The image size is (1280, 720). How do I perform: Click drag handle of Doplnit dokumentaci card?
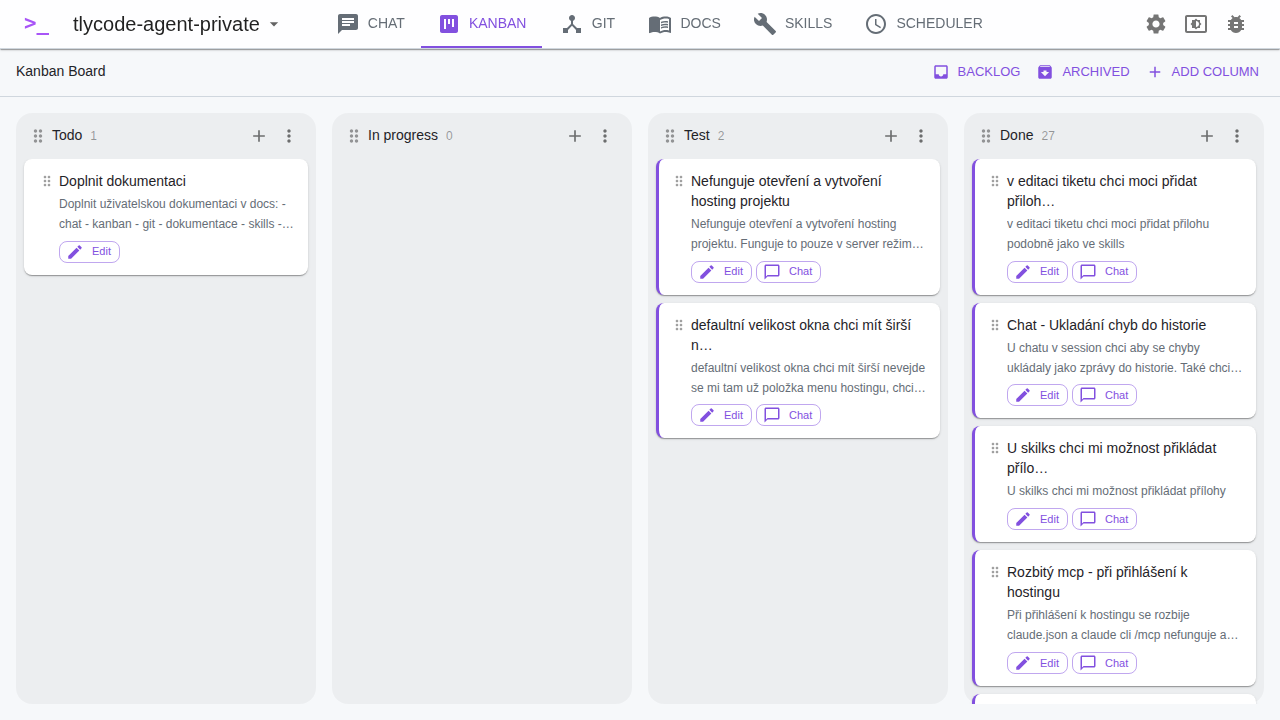(x=47, y=181)
